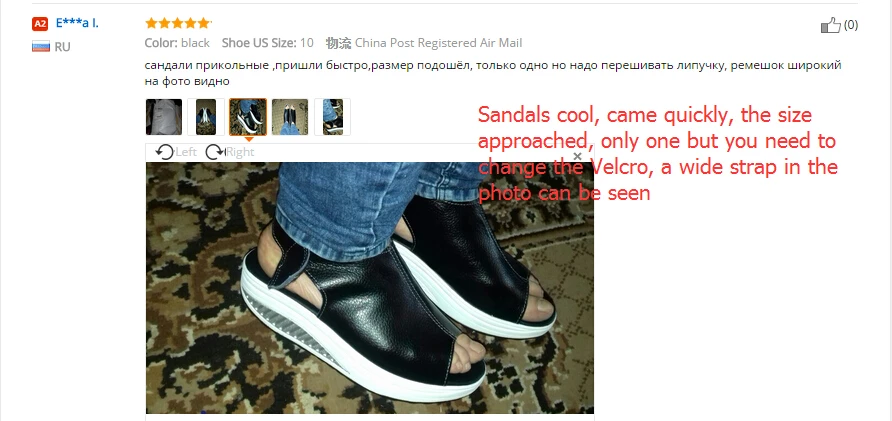Rotate the review photo right

point(229,152)
